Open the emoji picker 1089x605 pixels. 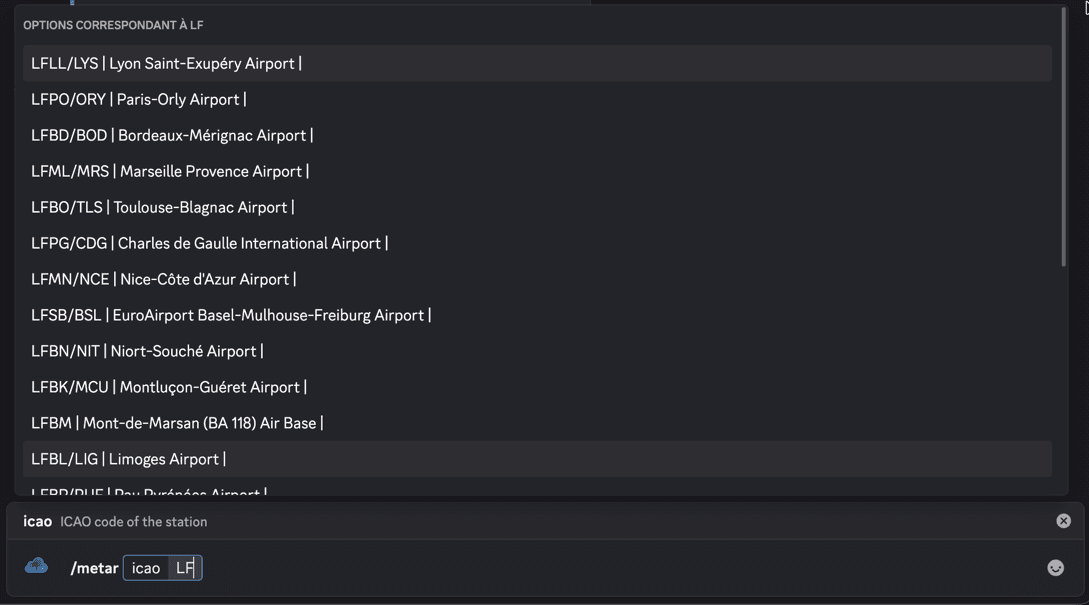pos(1056,567)
